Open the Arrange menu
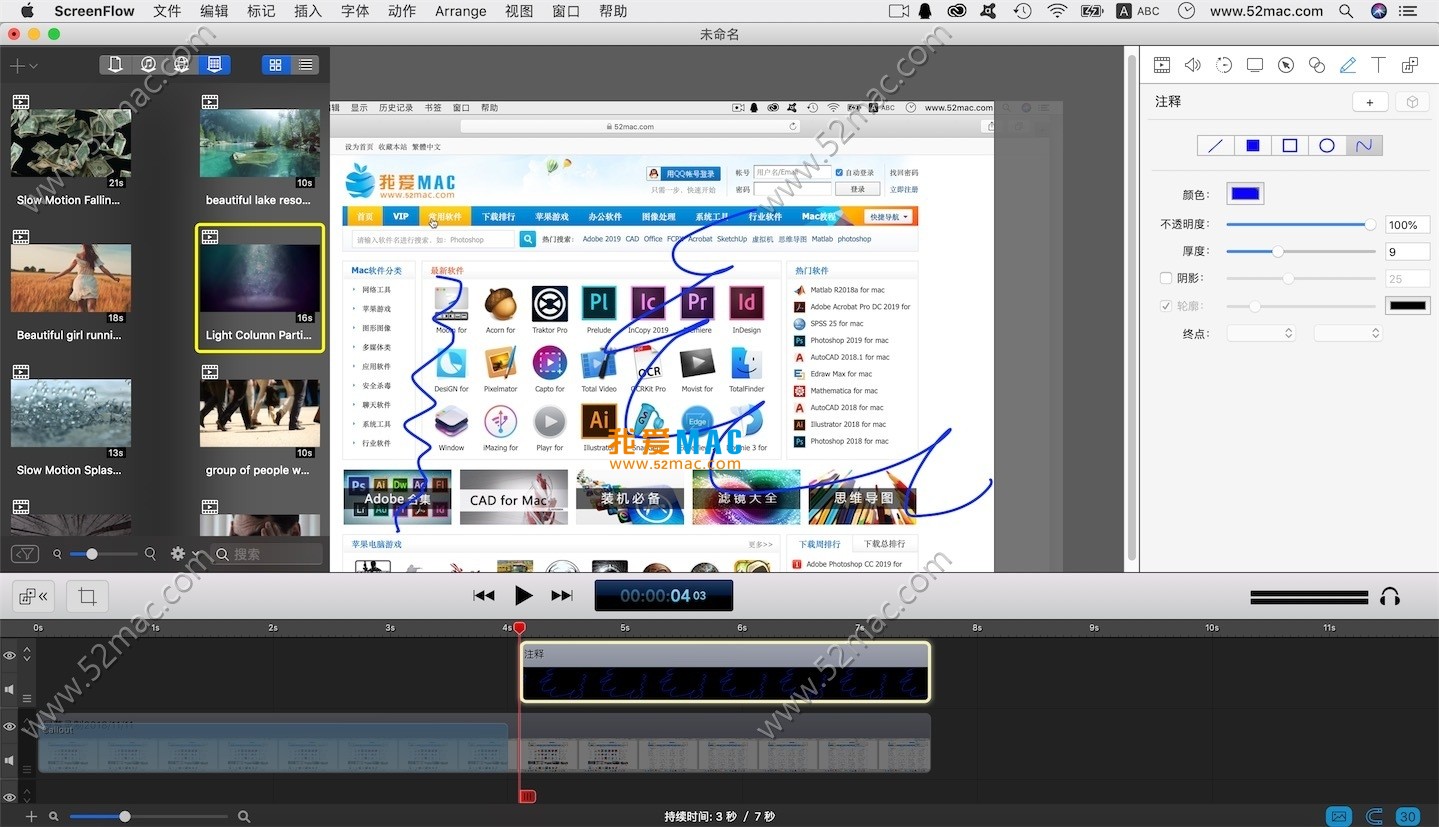Image resolution: width=1439 pixels, height=827 pixels. coord(461,11)
